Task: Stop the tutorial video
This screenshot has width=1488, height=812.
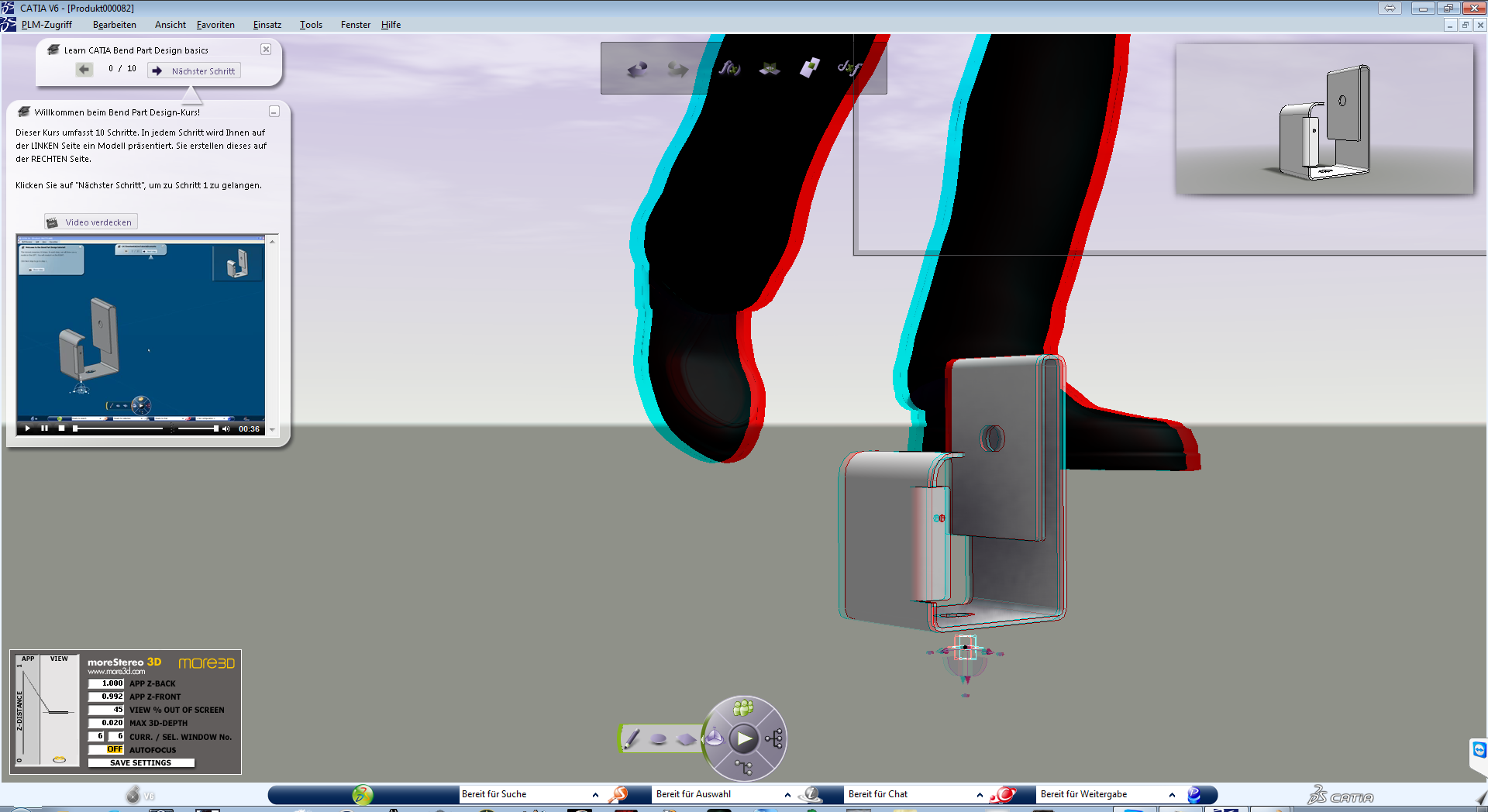Action: [x=61, y=428]
